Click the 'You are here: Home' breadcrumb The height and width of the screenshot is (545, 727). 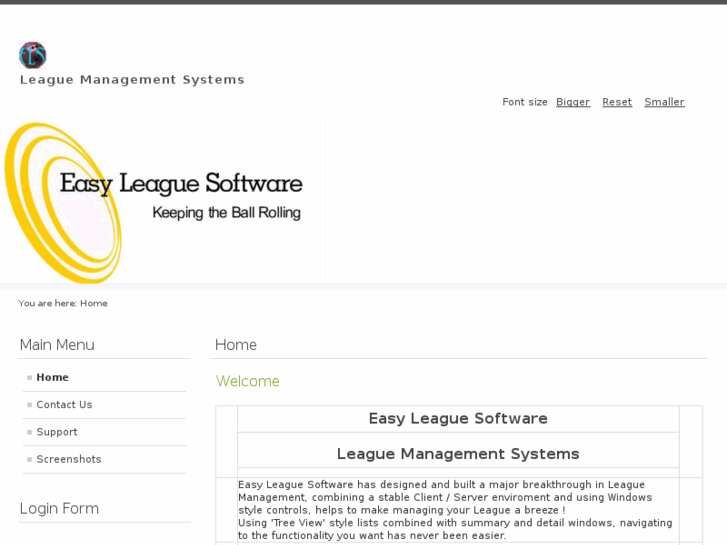(x=63, y=303)
